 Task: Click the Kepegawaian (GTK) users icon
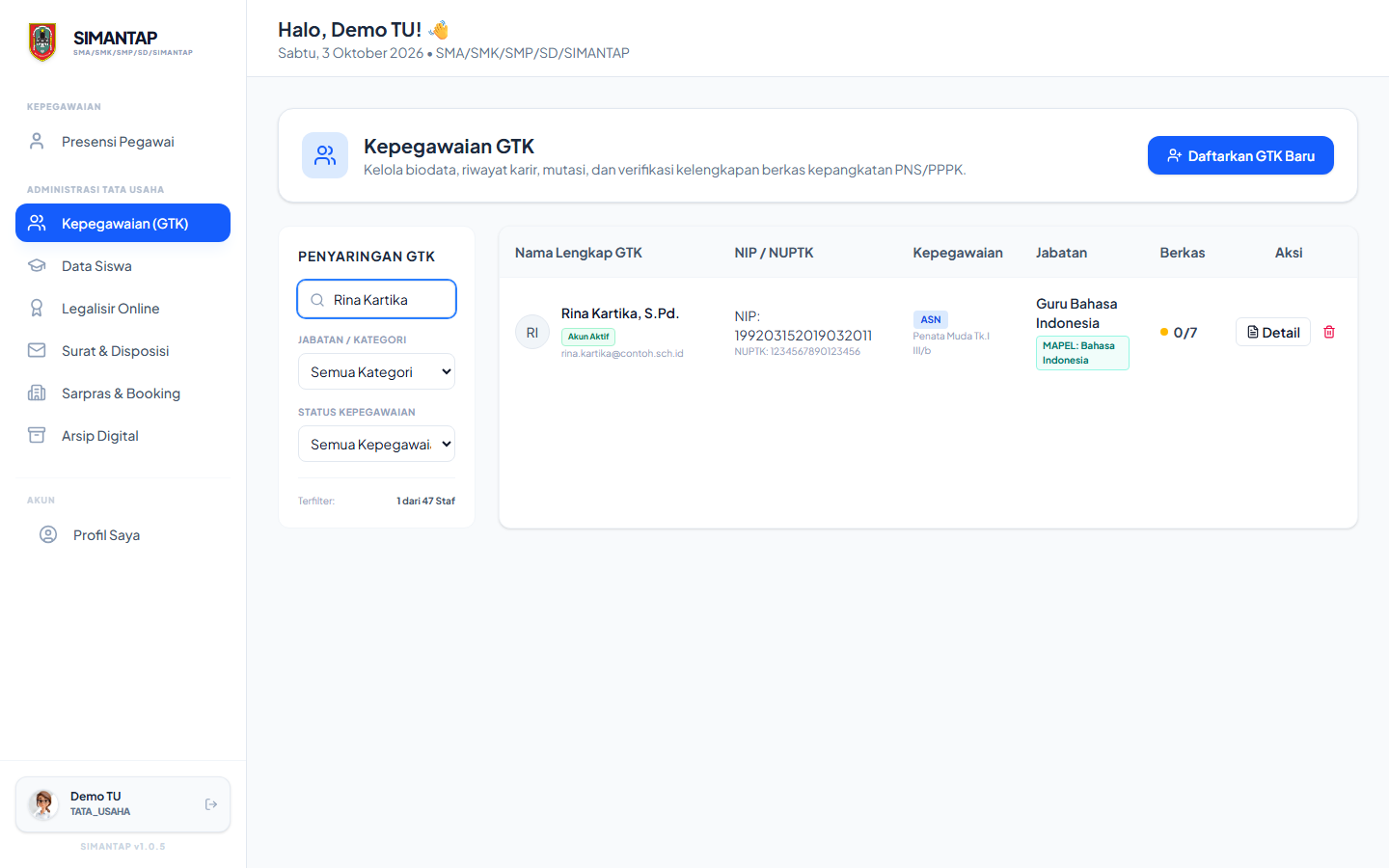coord(37,223)
